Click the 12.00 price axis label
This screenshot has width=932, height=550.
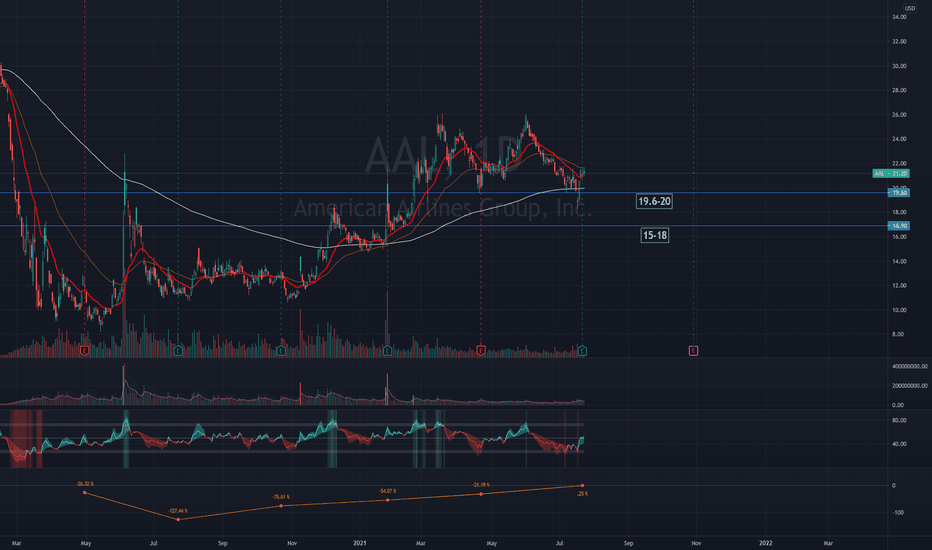899,285
